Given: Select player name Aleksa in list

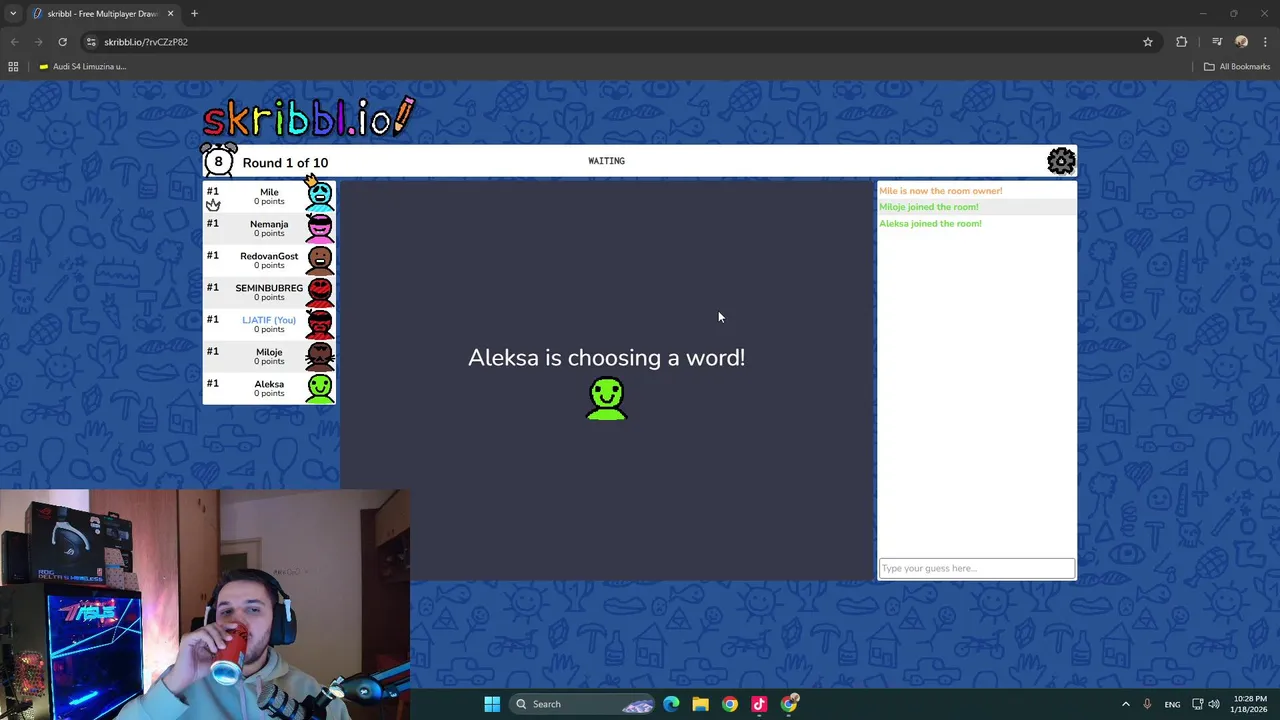Looking at the screenshot, I should point(269,384).
